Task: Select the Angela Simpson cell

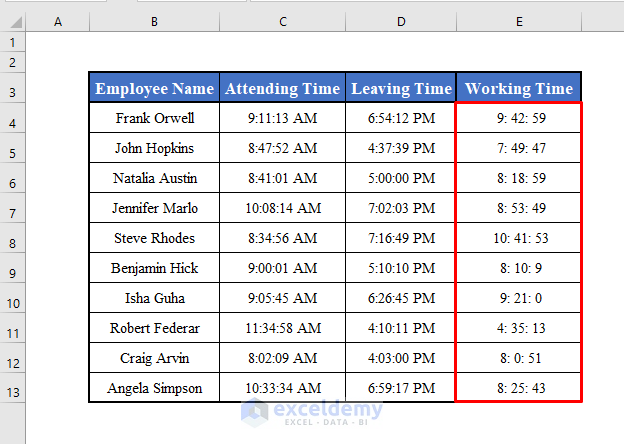Action: 154,388
